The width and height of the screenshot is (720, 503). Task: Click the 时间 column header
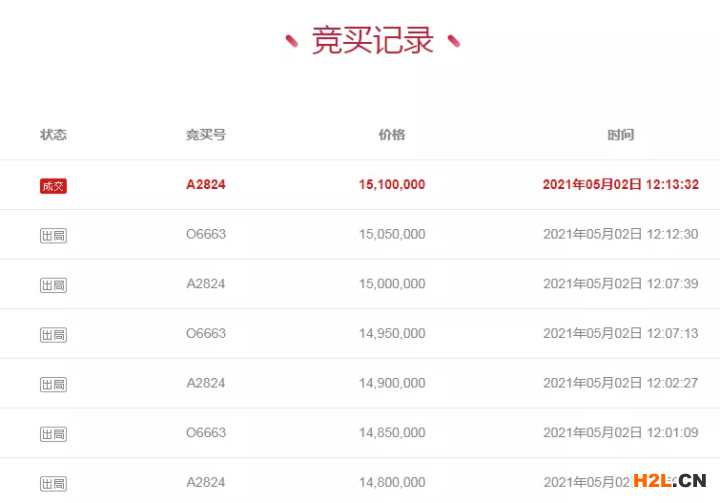620,135
